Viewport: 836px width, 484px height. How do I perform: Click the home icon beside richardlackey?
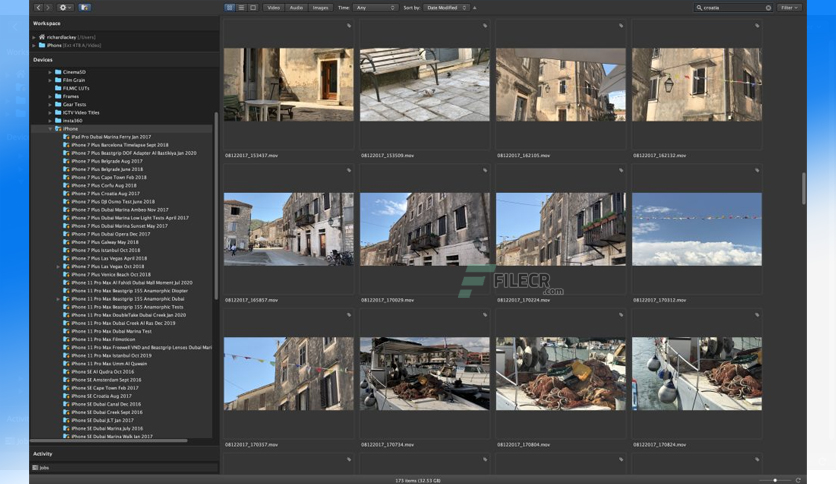tap(42, 37)
